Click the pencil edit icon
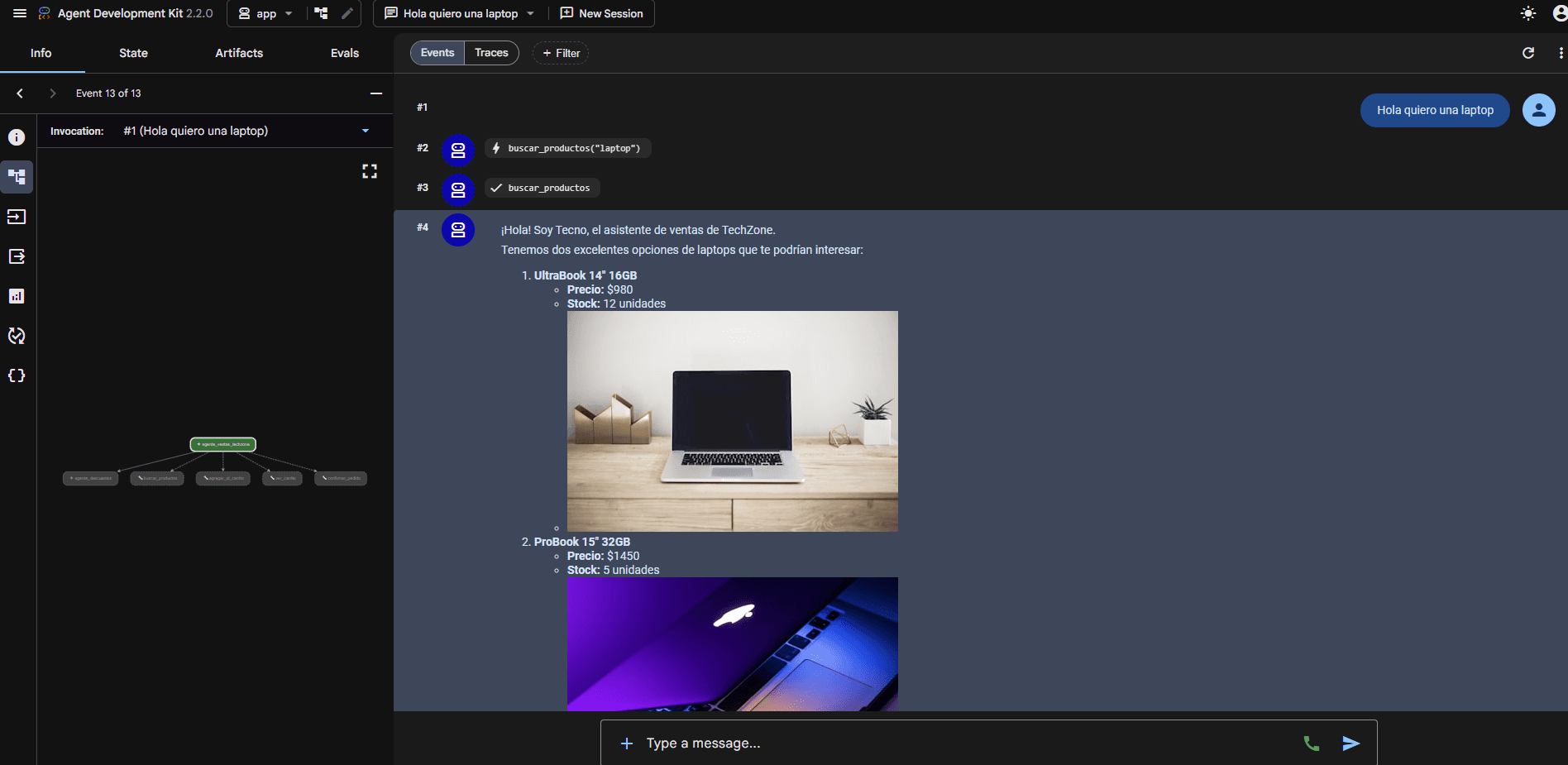Image resolution: width=1568 pixels, height=765 pixels. (x=347, y=13)
